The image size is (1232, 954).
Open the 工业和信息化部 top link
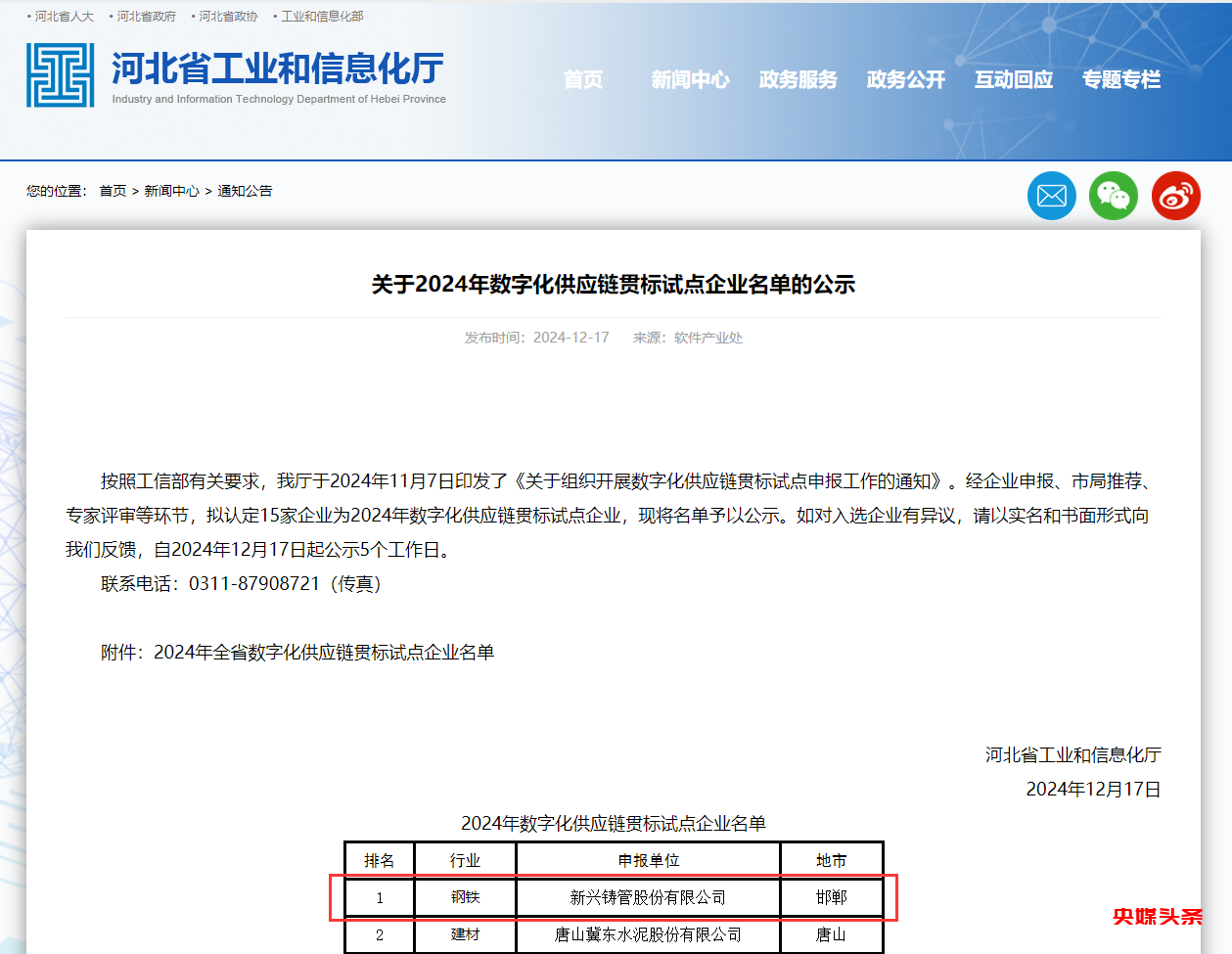tap(322, 17)
